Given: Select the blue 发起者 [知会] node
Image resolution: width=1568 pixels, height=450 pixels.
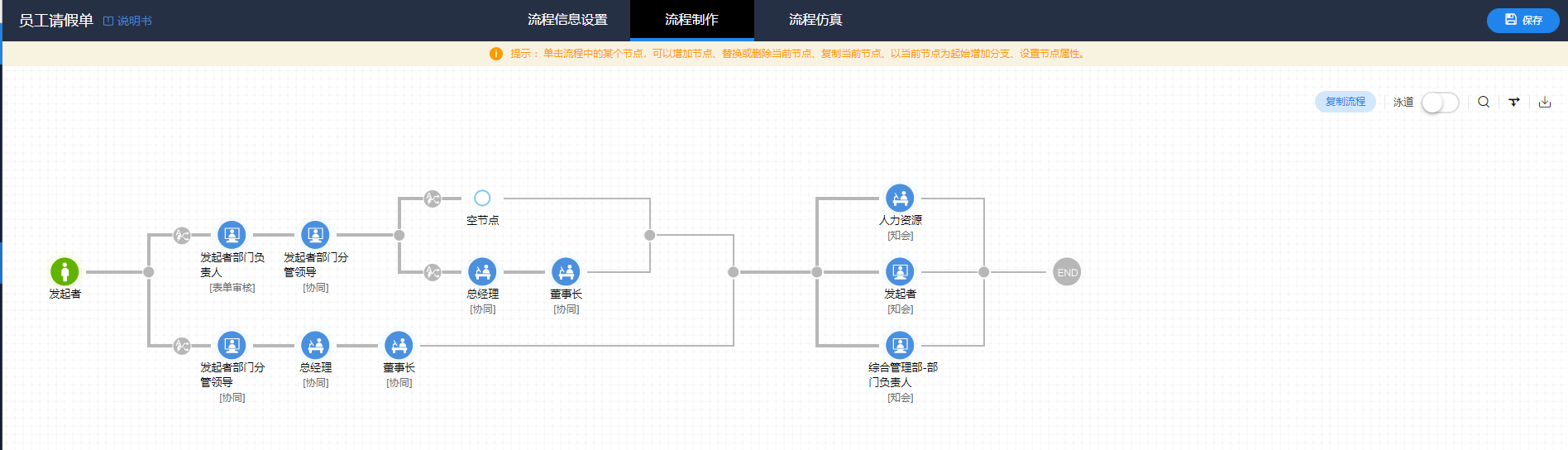Looking at the screenshot, I should pyautogui.click(x=900, y=271).
